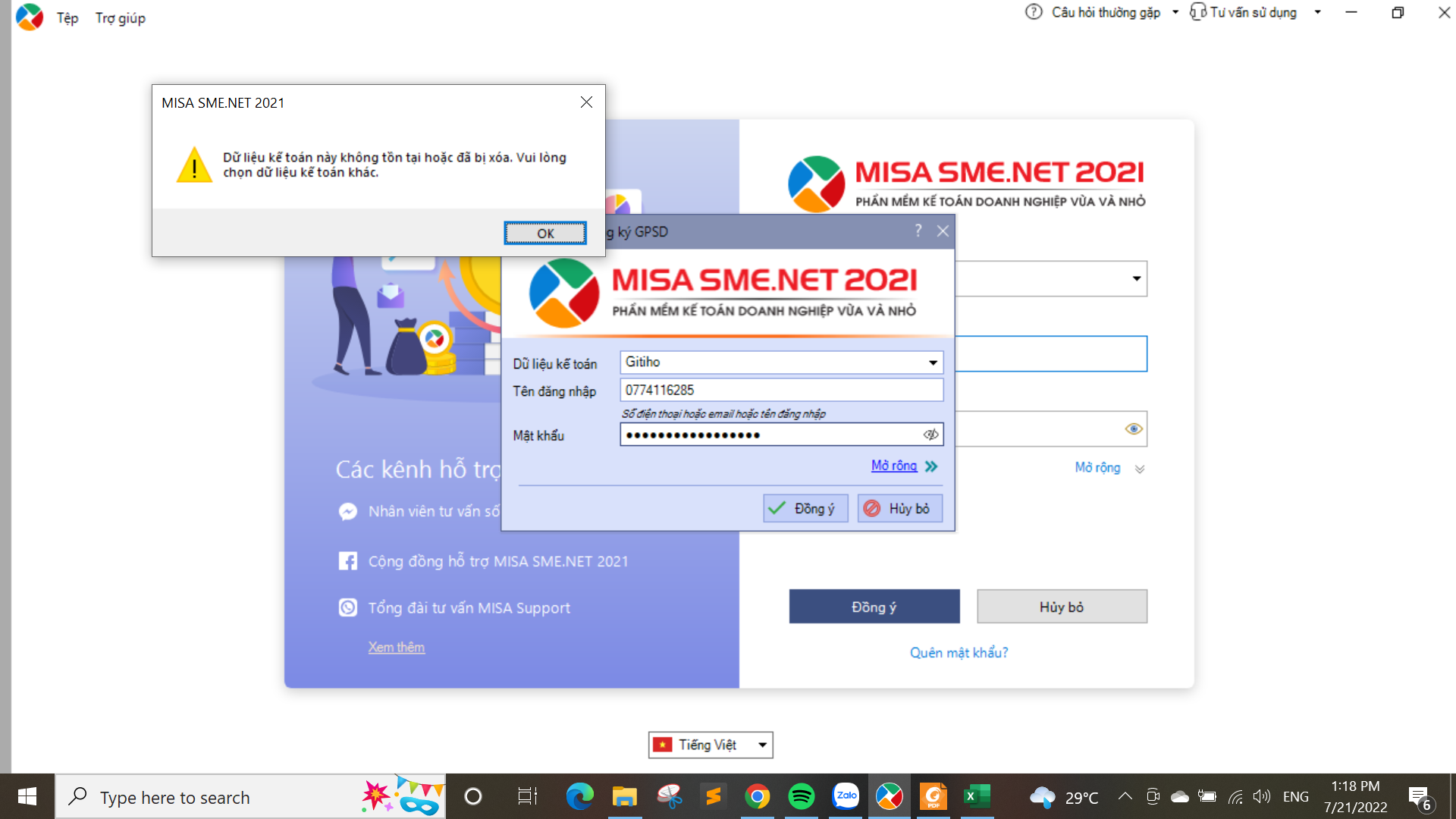This screenshot has width=1456, height=819.
Task: Click the MISA logo in the GPSD dialog banner
Action: [564, 293]
